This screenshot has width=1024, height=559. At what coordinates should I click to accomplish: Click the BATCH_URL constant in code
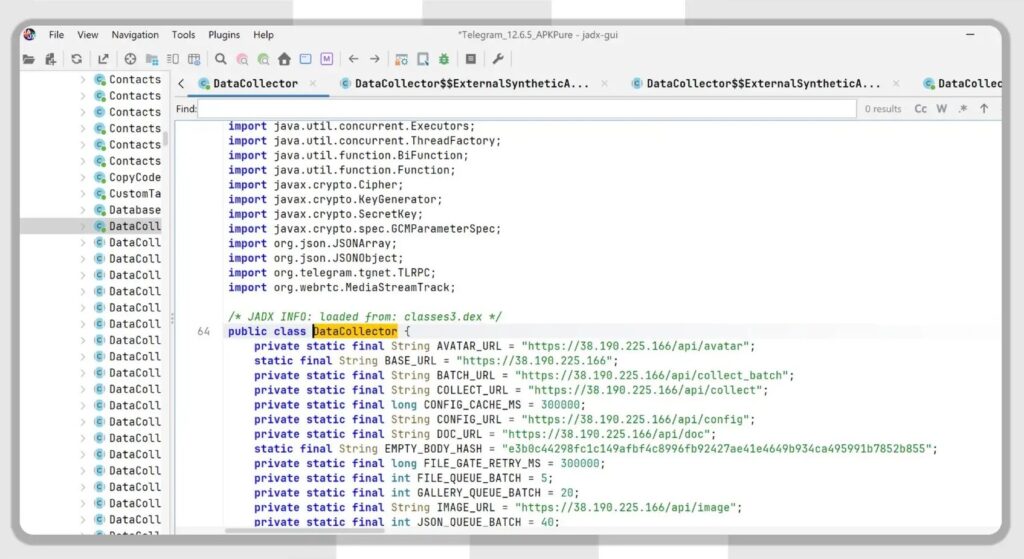pos(466,375)
